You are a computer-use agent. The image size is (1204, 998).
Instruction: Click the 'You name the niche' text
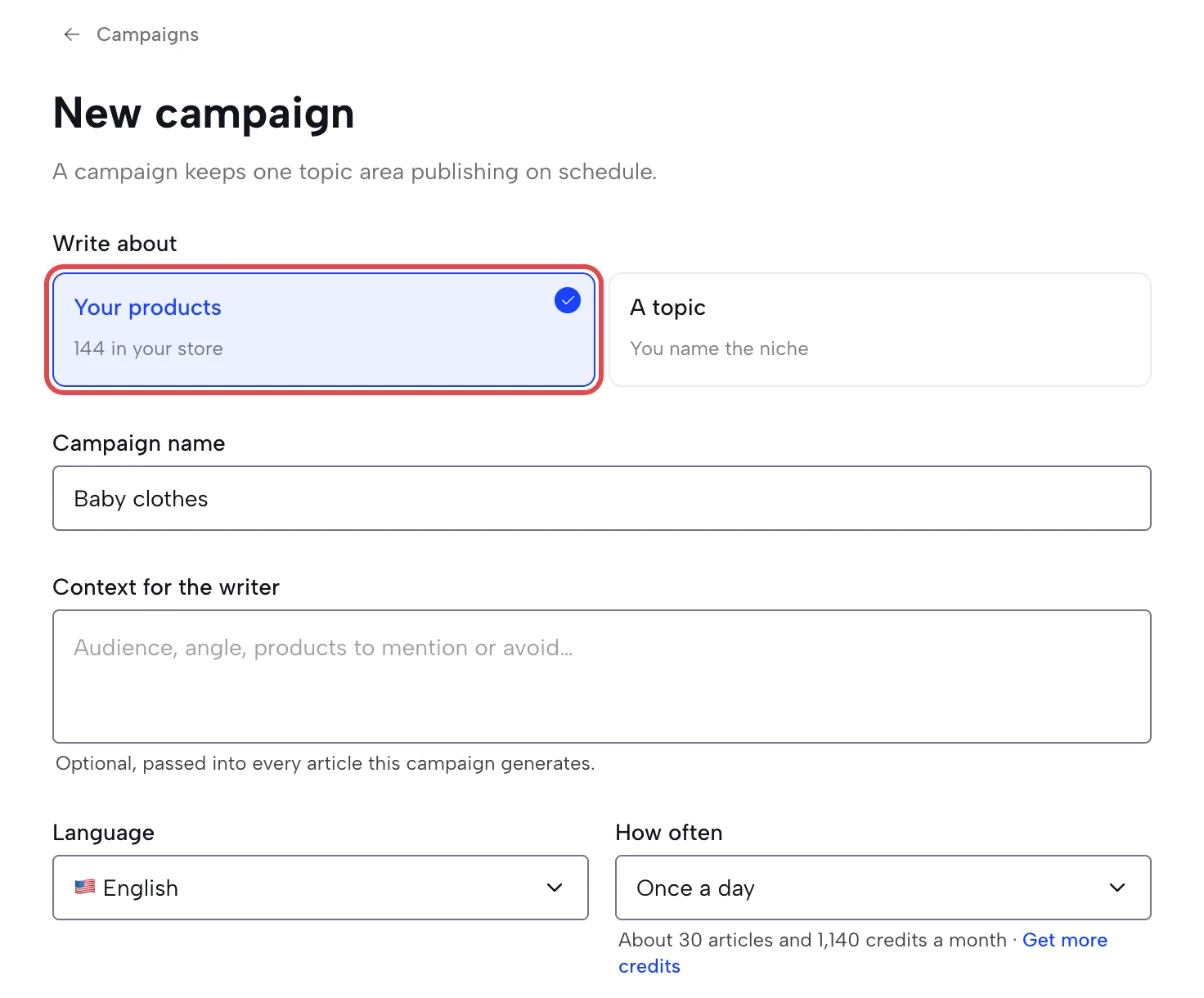coord(719,349)
